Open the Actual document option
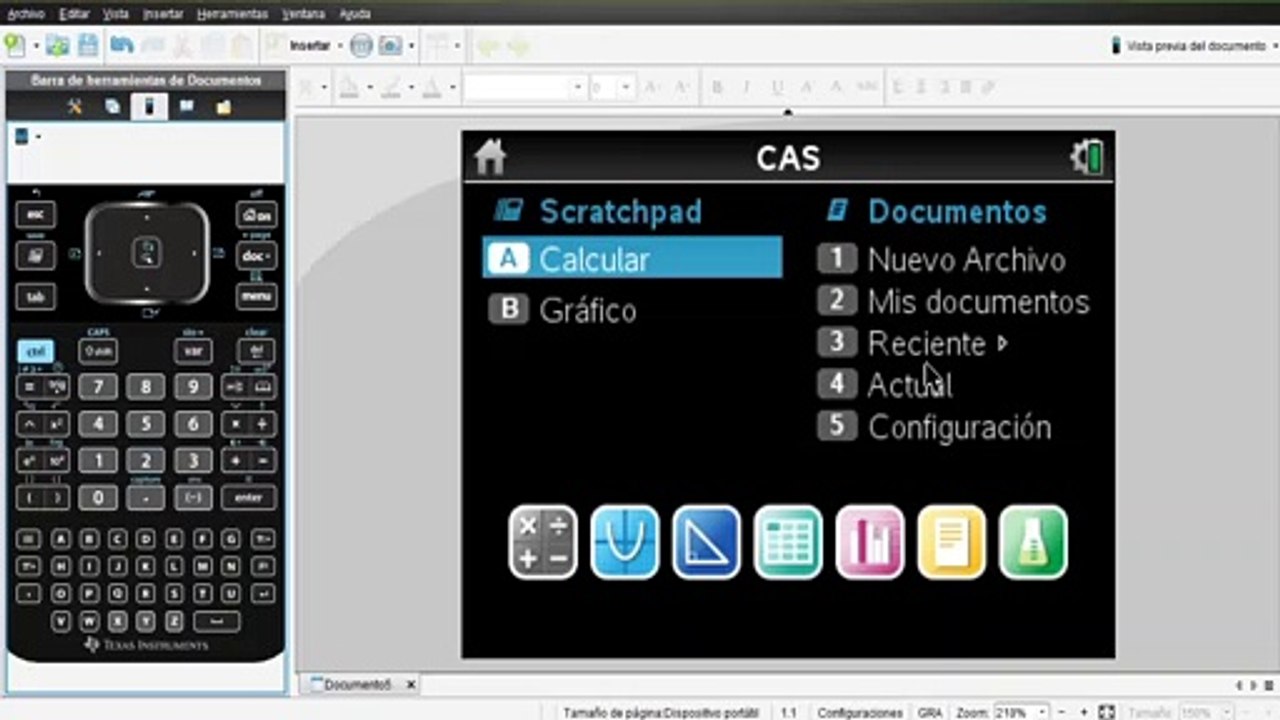The image size is (1280, 720). 885,385
